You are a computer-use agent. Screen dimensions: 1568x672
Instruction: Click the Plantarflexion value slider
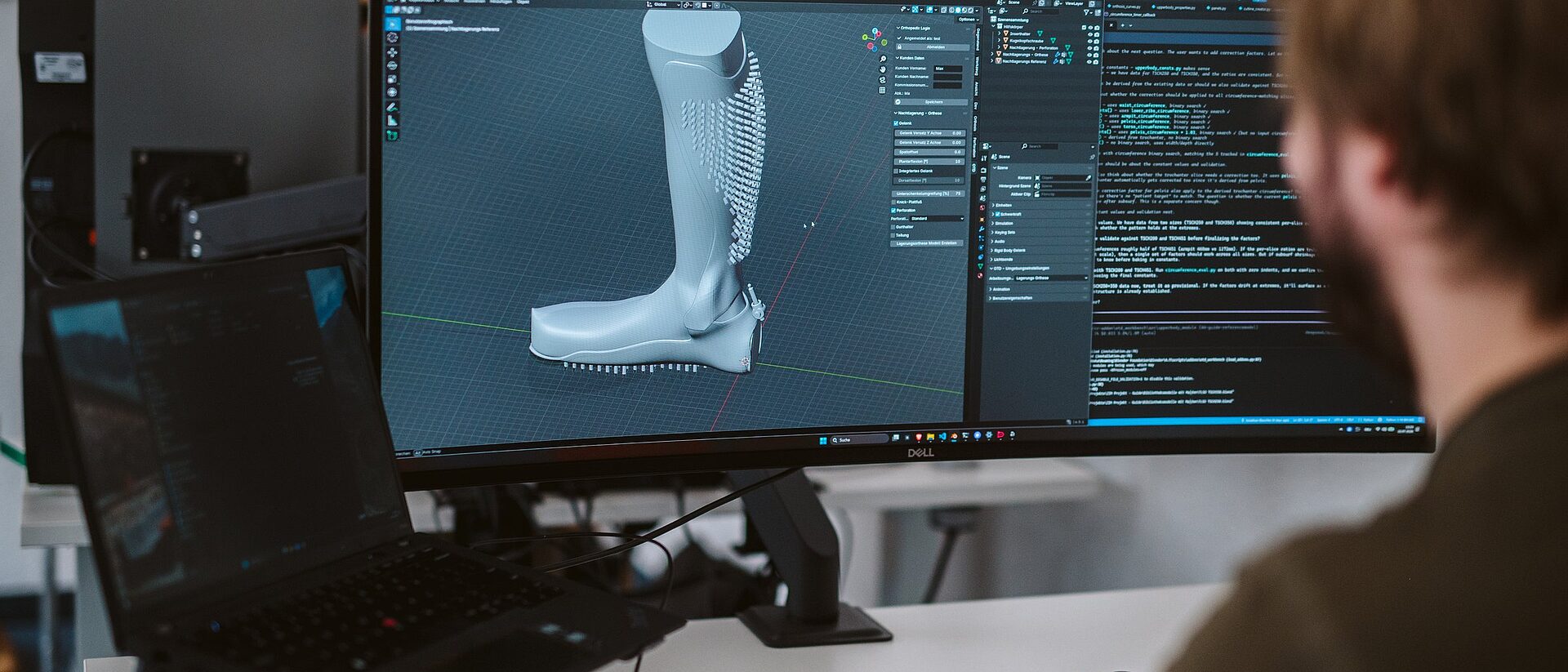[x=929, y=162]
